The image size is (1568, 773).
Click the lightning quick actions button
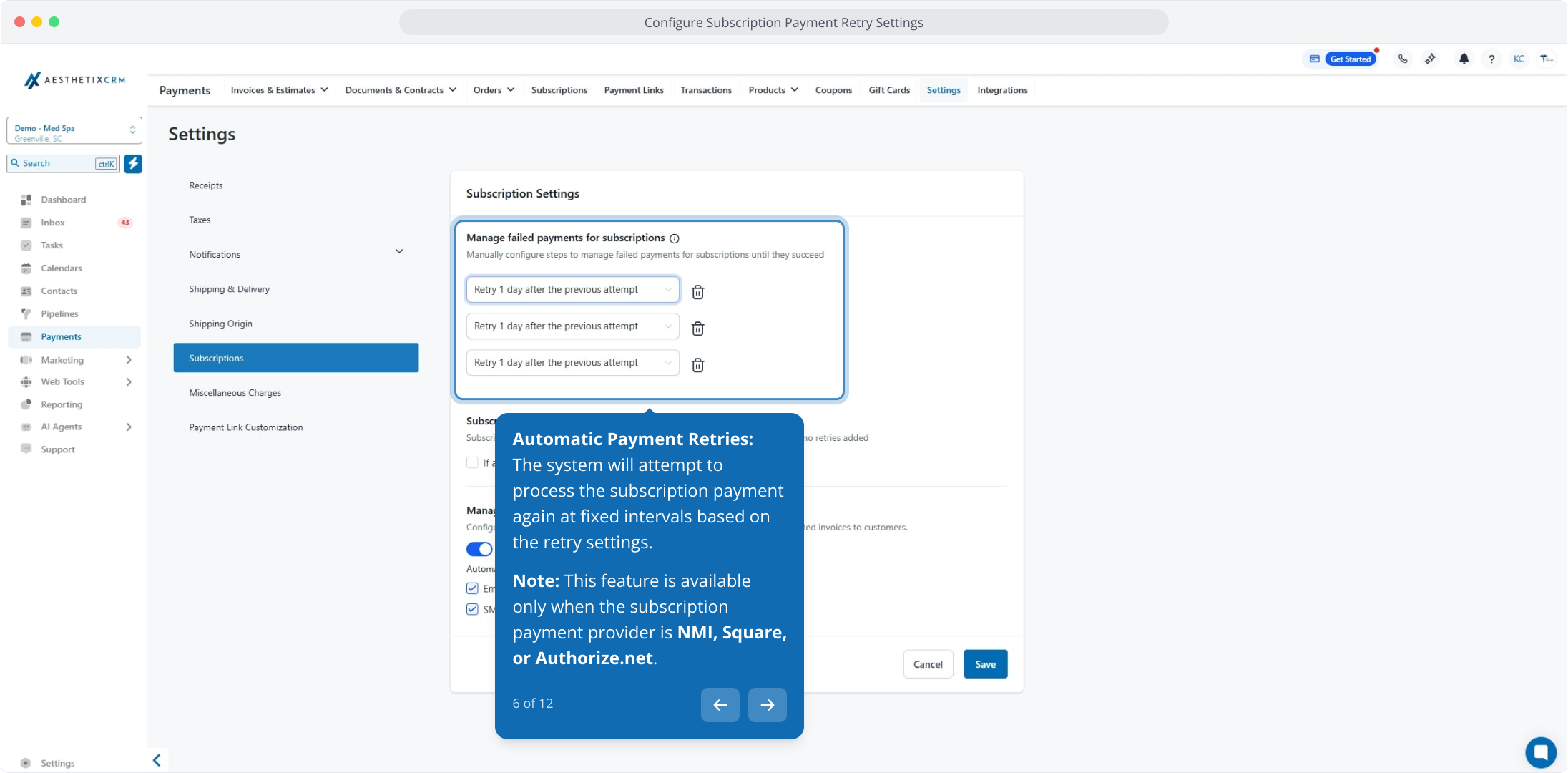point(133,163)
